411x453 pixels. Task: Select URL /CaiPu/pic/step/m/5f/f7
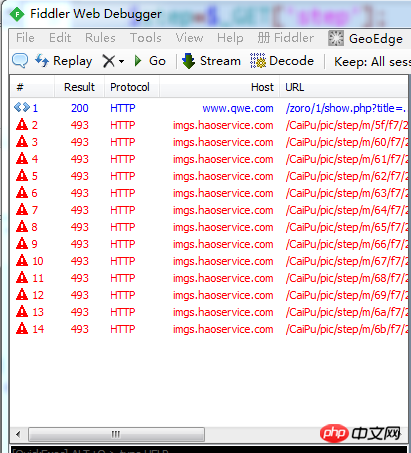click(347, 125)
